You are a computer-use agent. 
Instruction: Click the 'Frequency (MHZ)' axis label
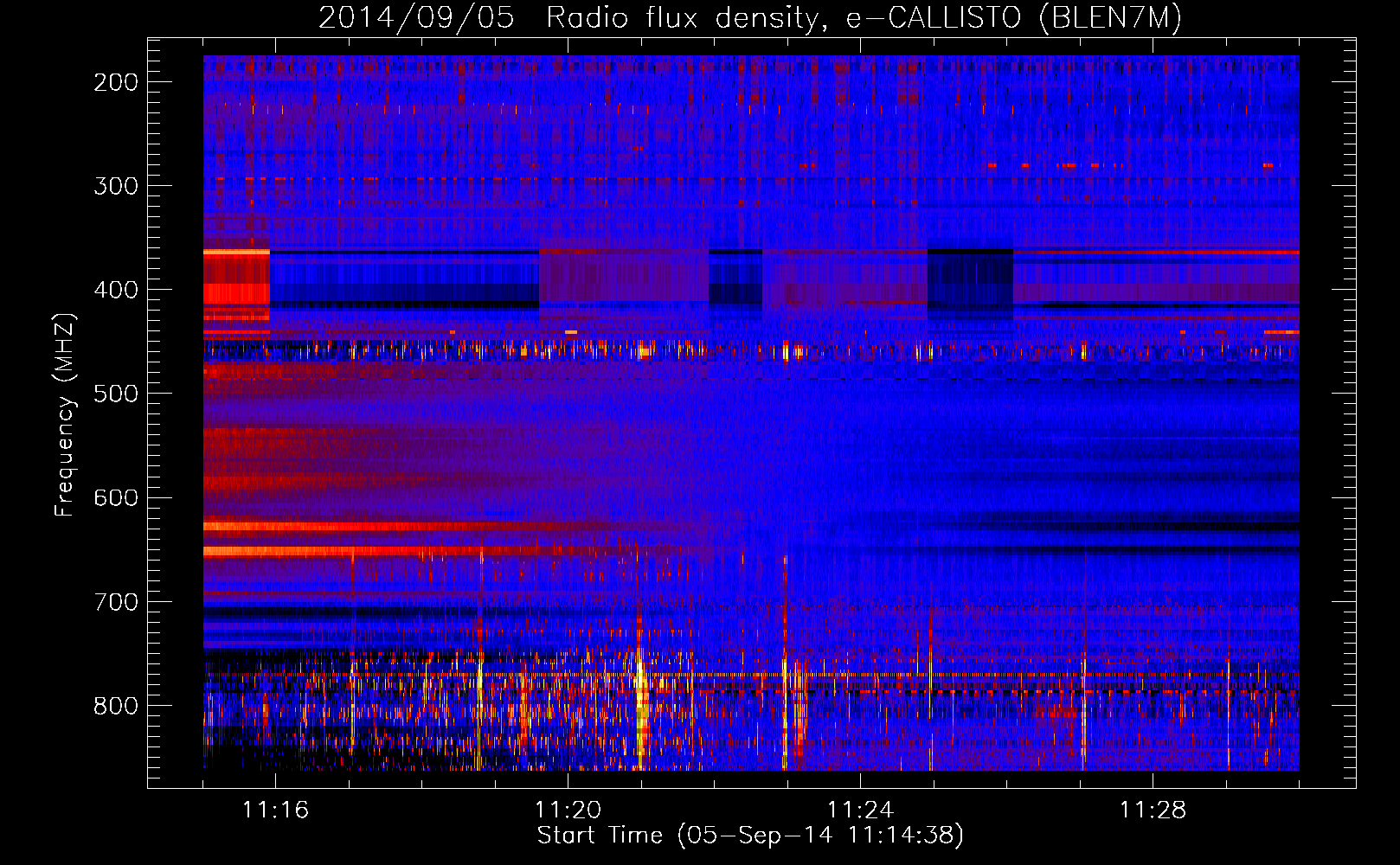(65, 414)
